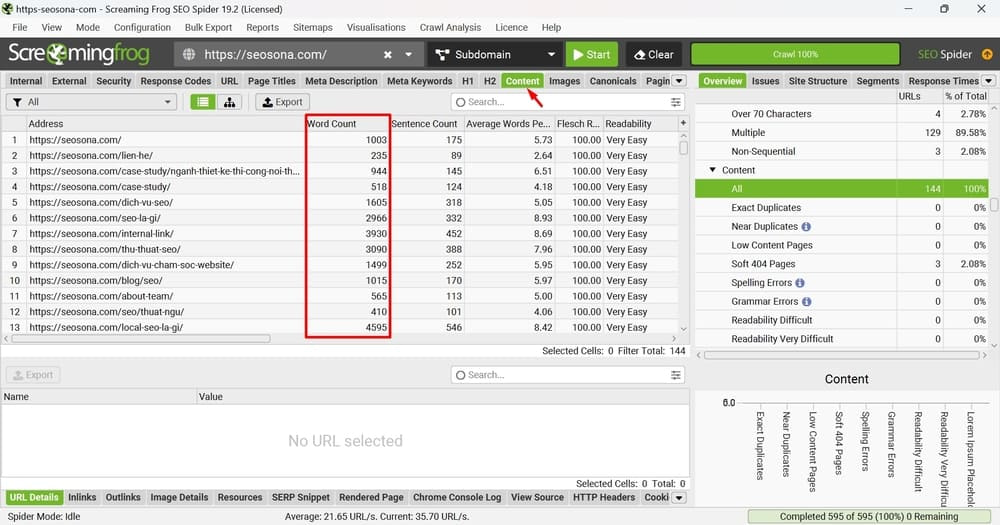The width and height of the screenshot is (1000, 525).
Task: Switch to the Response Codes tab
Action: tap(175, 81)
